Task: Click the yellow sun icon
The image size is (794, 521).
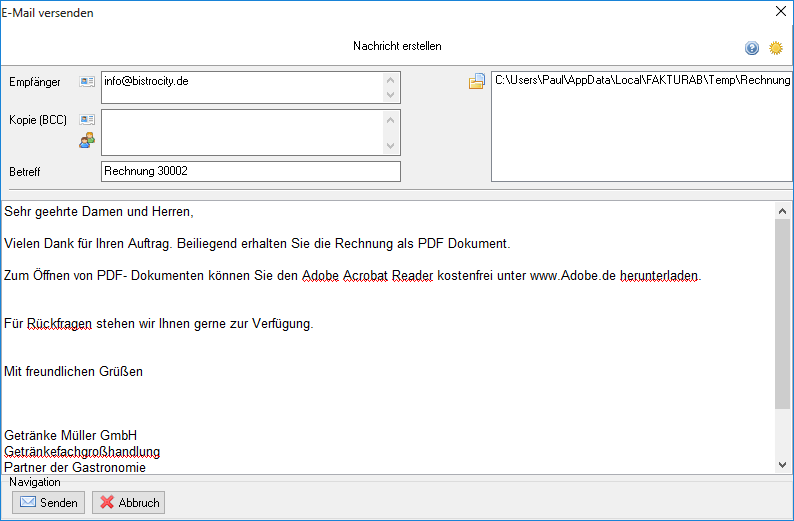Action: pos(776,48)
